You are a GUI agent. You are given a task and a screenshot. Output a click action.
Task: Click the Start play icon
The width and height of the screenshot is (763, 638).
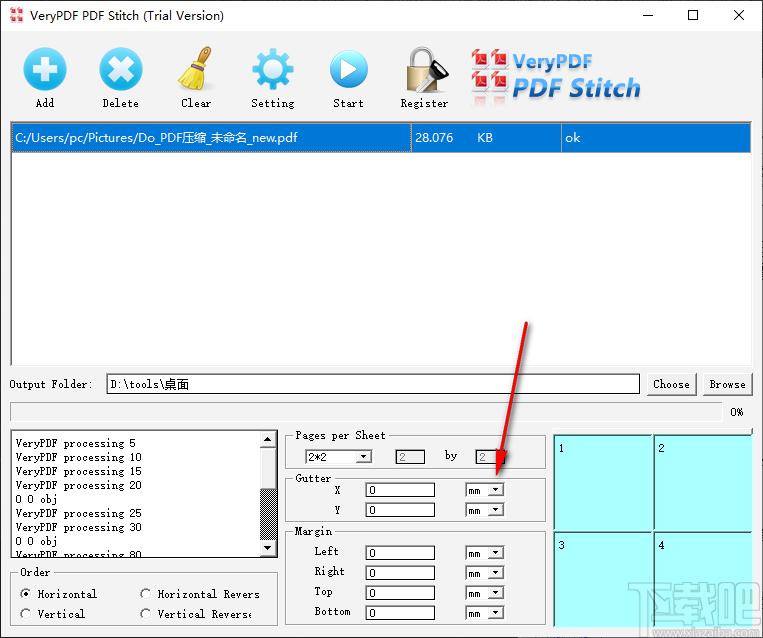pos(348,69)
